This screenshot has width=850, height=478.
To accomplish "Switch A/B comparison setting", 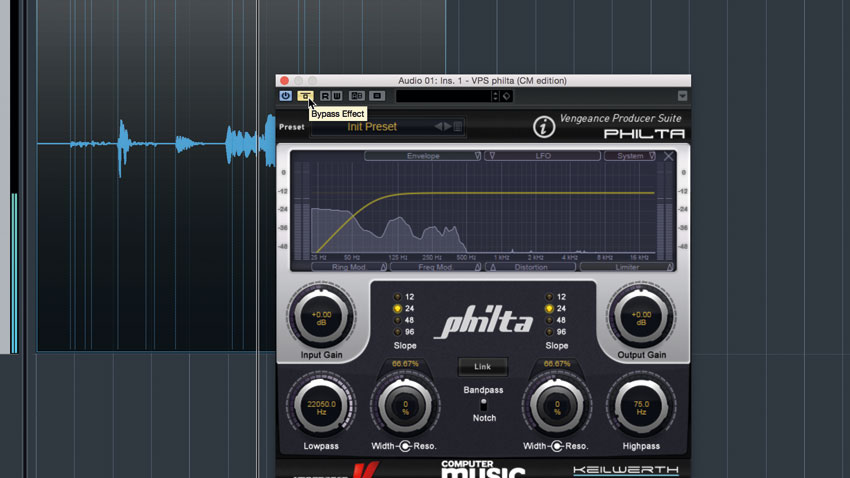I will (x=356, y=96).
